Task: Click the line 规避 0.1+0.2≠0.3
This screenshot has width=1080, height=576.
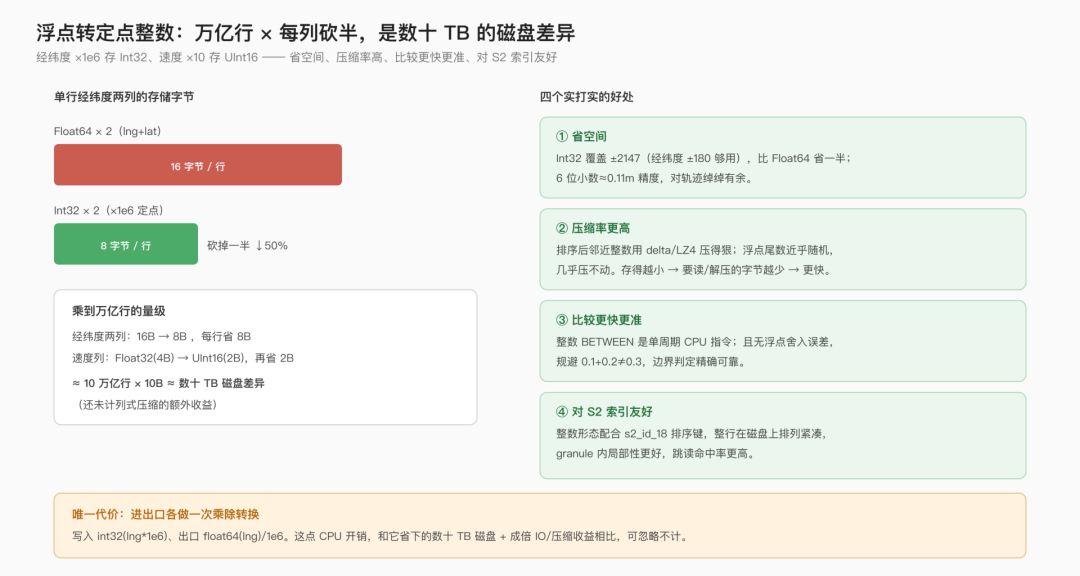Action: tap(651, 362)
